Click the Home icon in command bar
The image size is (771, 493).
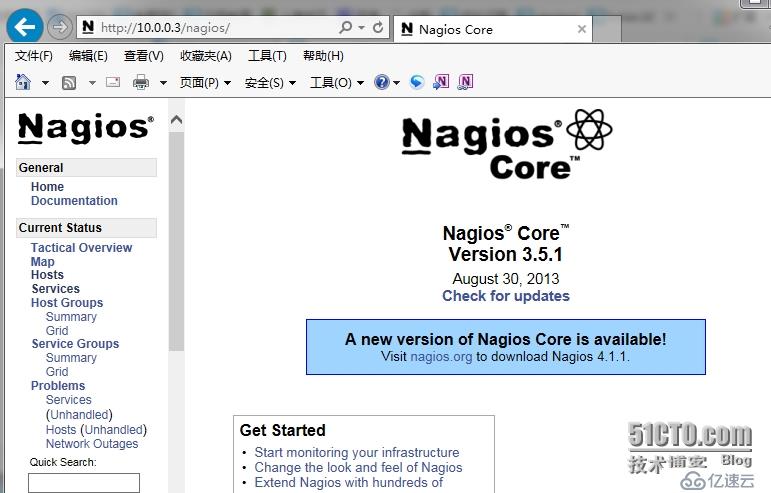click(24, 82)
